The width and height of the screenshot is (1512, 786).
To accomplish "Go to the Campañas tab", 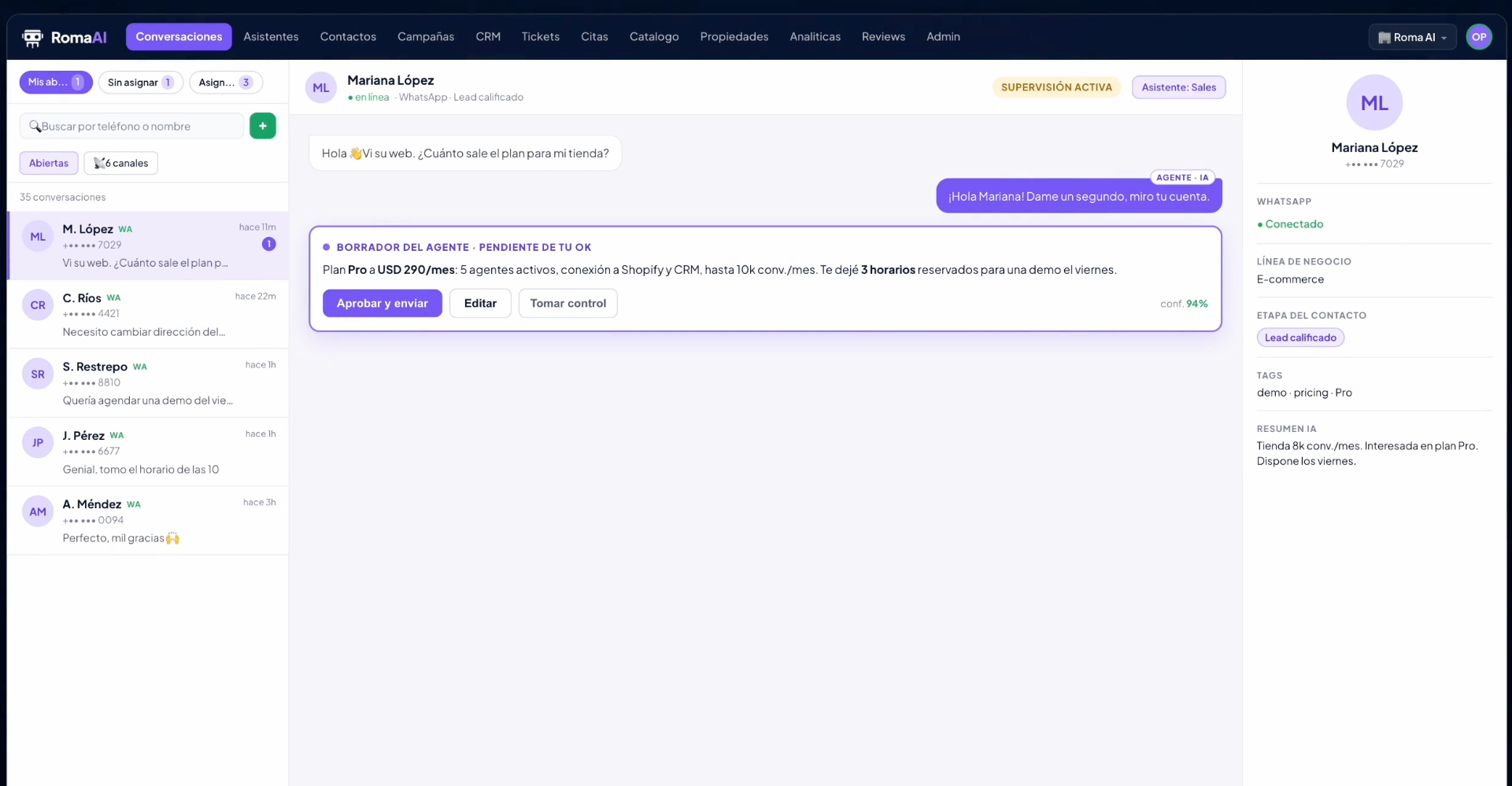I will pos(426,37).
